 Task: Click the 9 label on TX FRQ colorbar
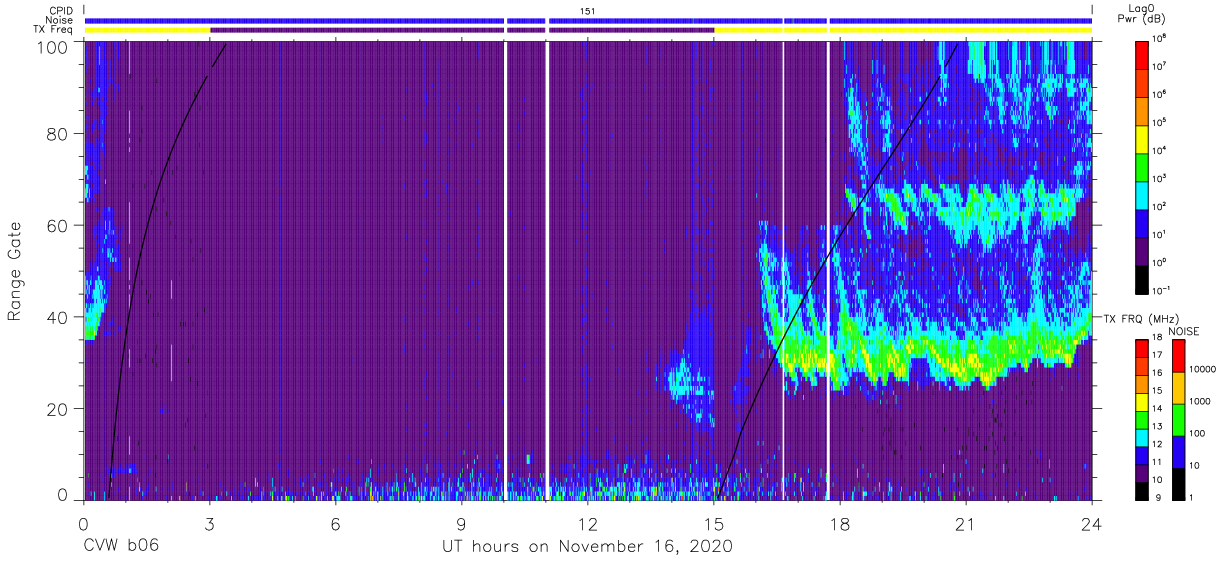coord(1156,497)
